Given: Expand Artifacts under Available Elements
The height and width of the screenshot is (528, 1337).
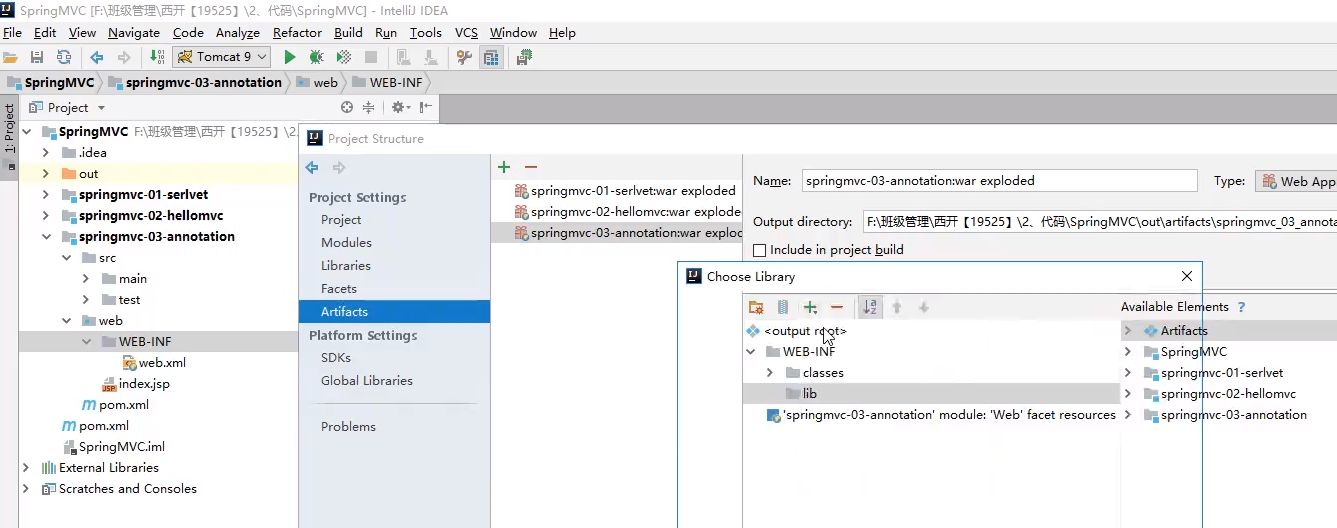Looking at the screenshot, I should pyautogui.click(x=1128, y=331).
